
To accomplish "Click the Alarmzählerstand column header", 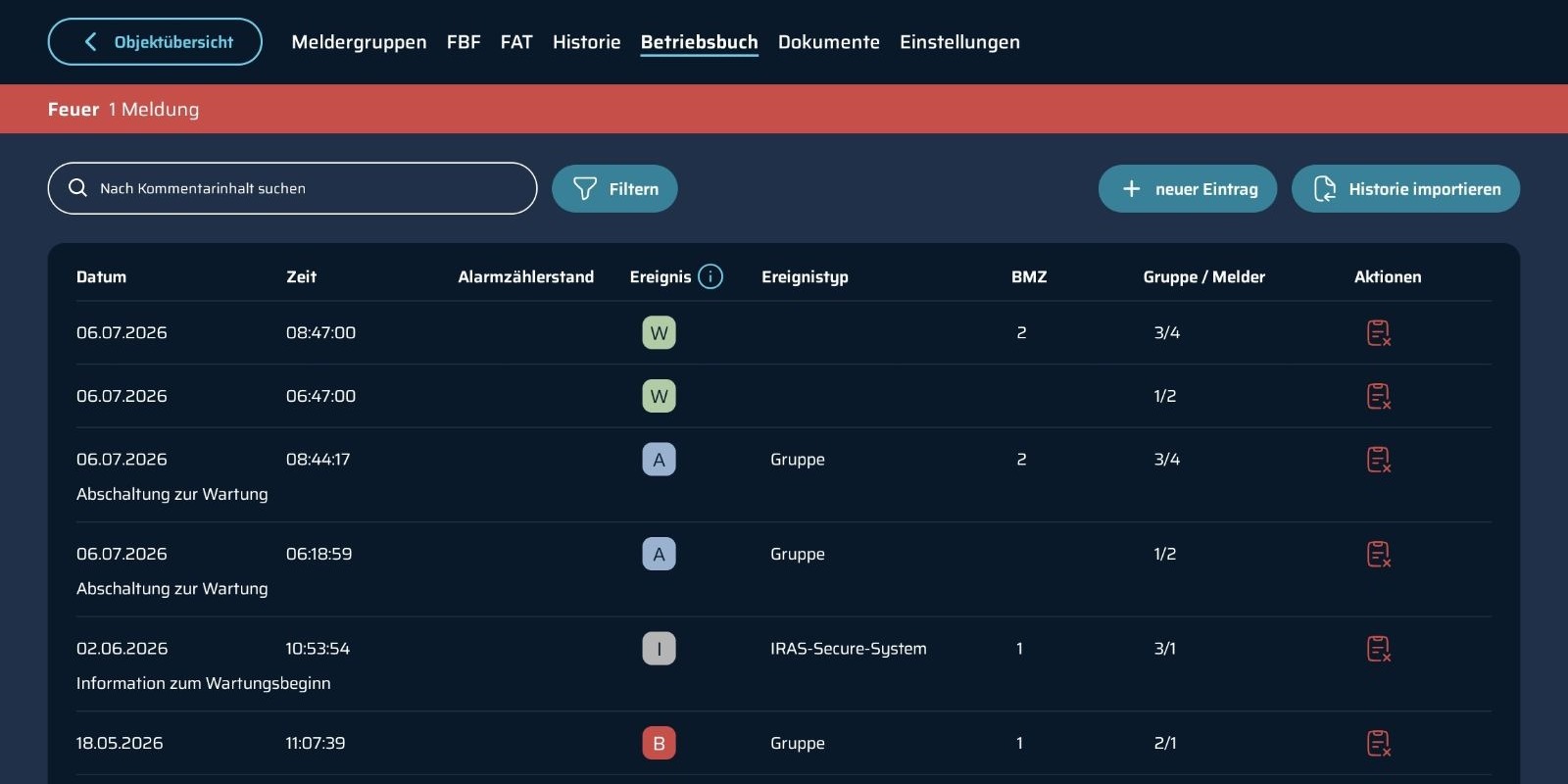I will pos(525,277).
